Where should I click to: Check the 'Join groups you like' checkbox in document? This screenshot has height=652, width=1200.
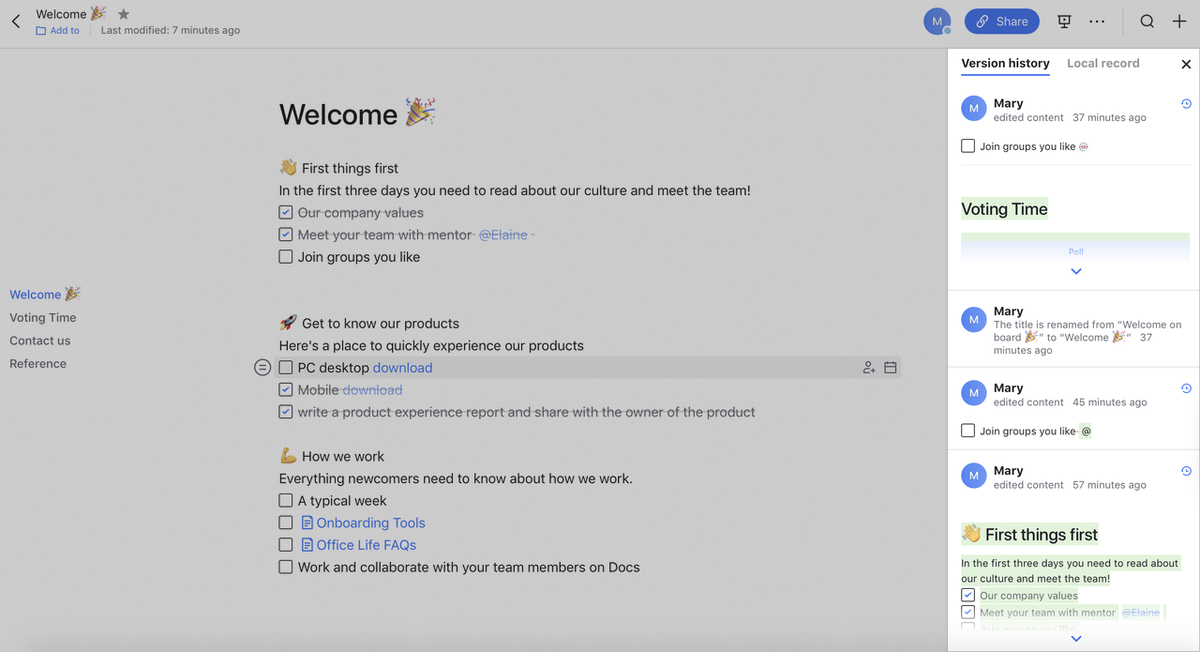(286, 257)
